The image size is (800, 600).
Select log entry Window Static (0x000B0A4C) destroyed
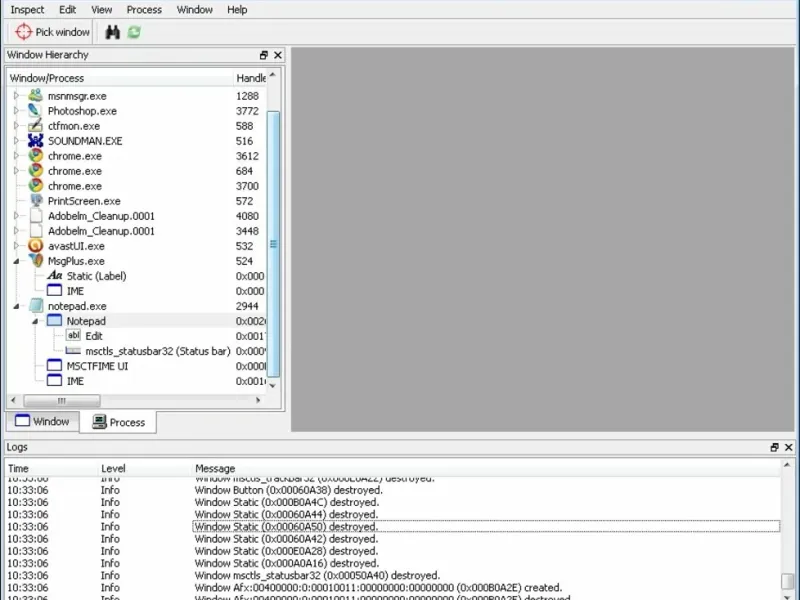point(287,502)
